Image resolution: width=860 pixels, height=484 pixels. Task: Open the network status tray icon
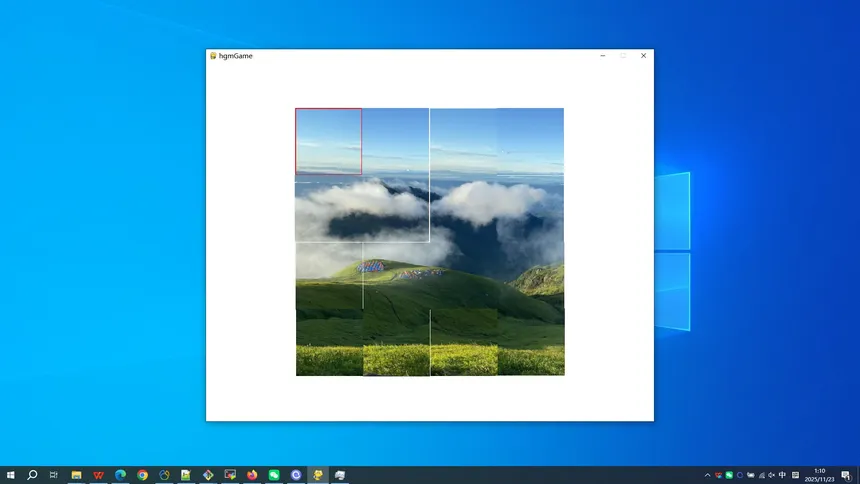tap(761, 475)
